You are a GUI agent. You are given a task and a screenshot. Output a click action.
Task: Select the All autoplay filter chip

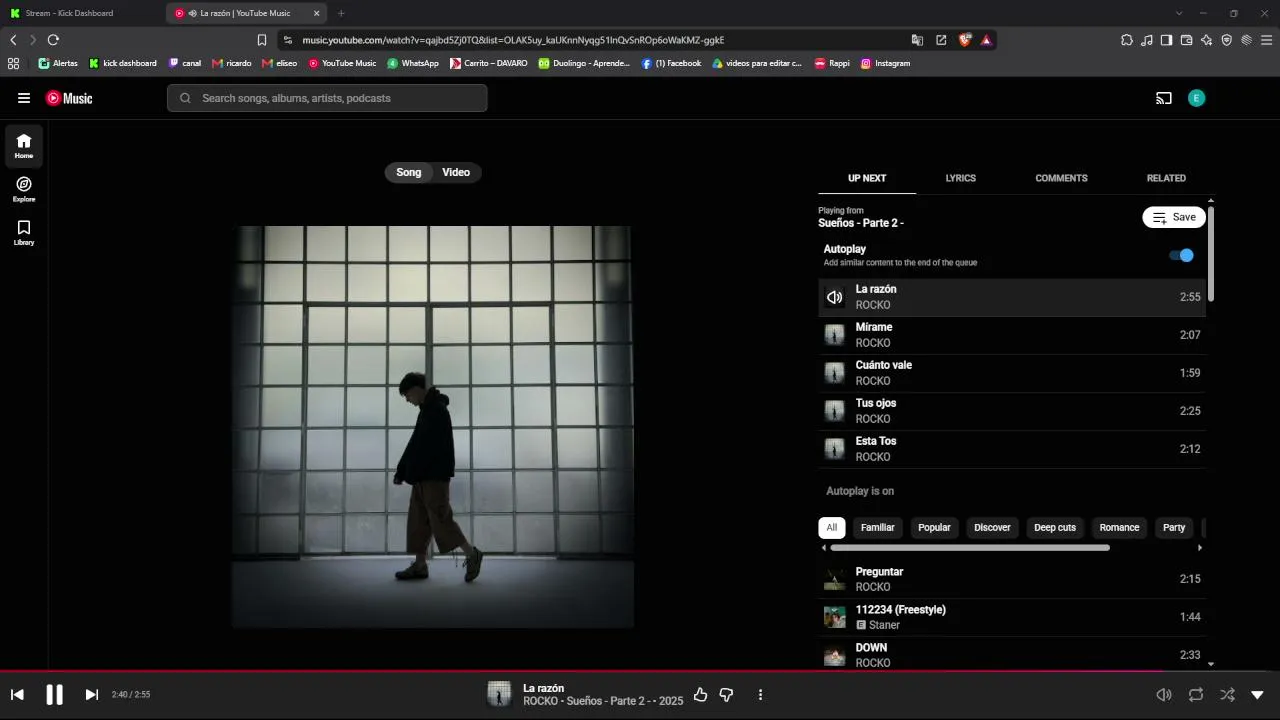[x=832, y=527]
